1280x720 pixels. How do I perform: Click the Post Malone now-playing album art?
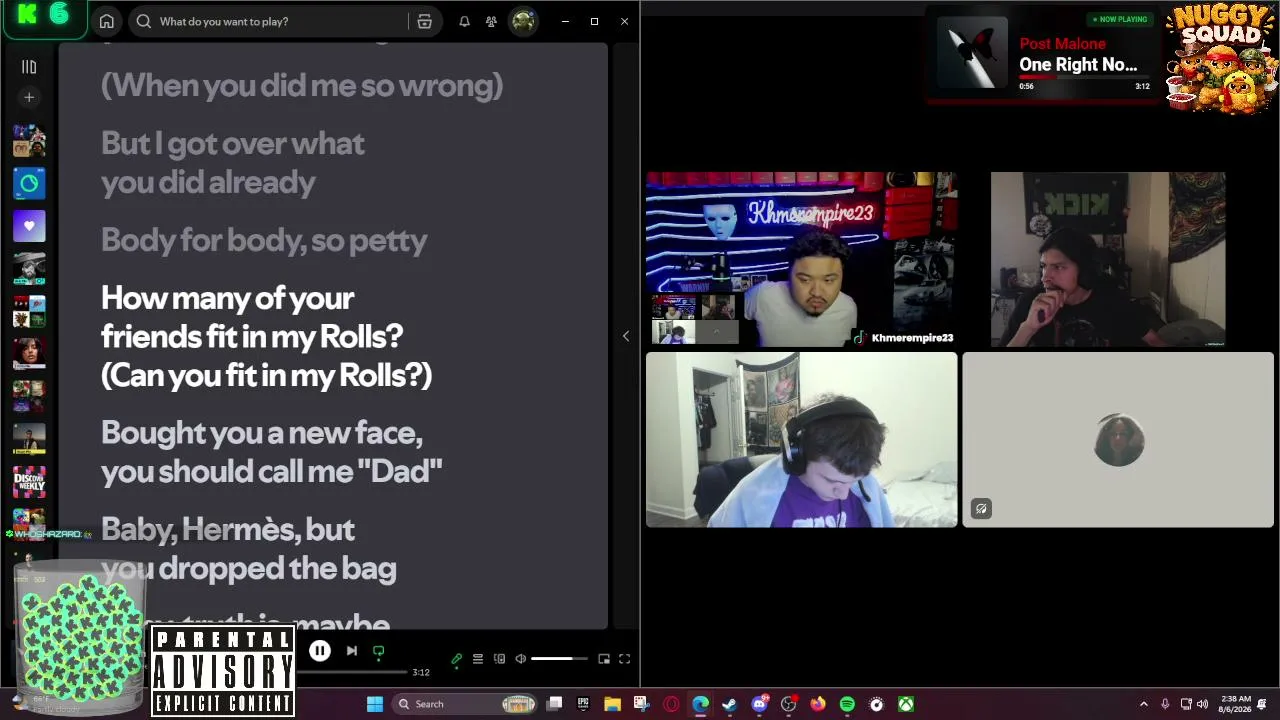tap(972, 53)
